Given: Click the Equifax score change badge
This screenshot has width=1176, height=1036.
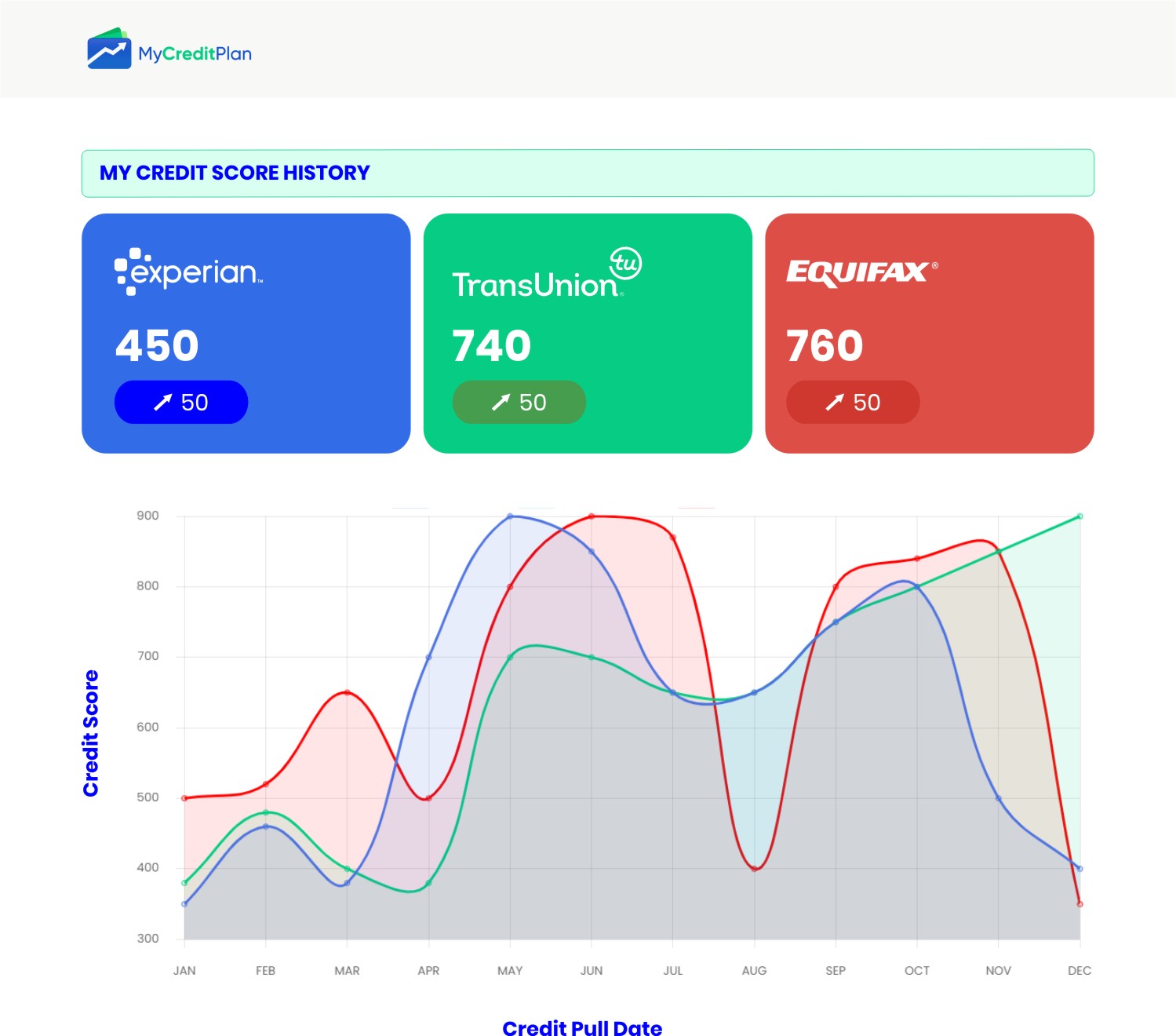Looking at the screenshot, I should [853, 402].
